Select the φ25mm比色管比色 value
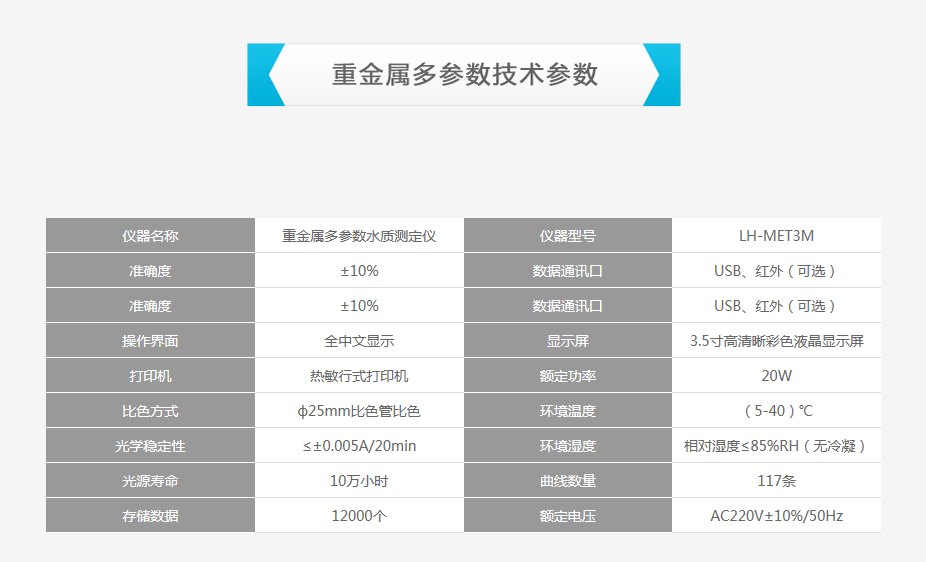The height and width of the screenshot is (562, 926). point(359,411)
